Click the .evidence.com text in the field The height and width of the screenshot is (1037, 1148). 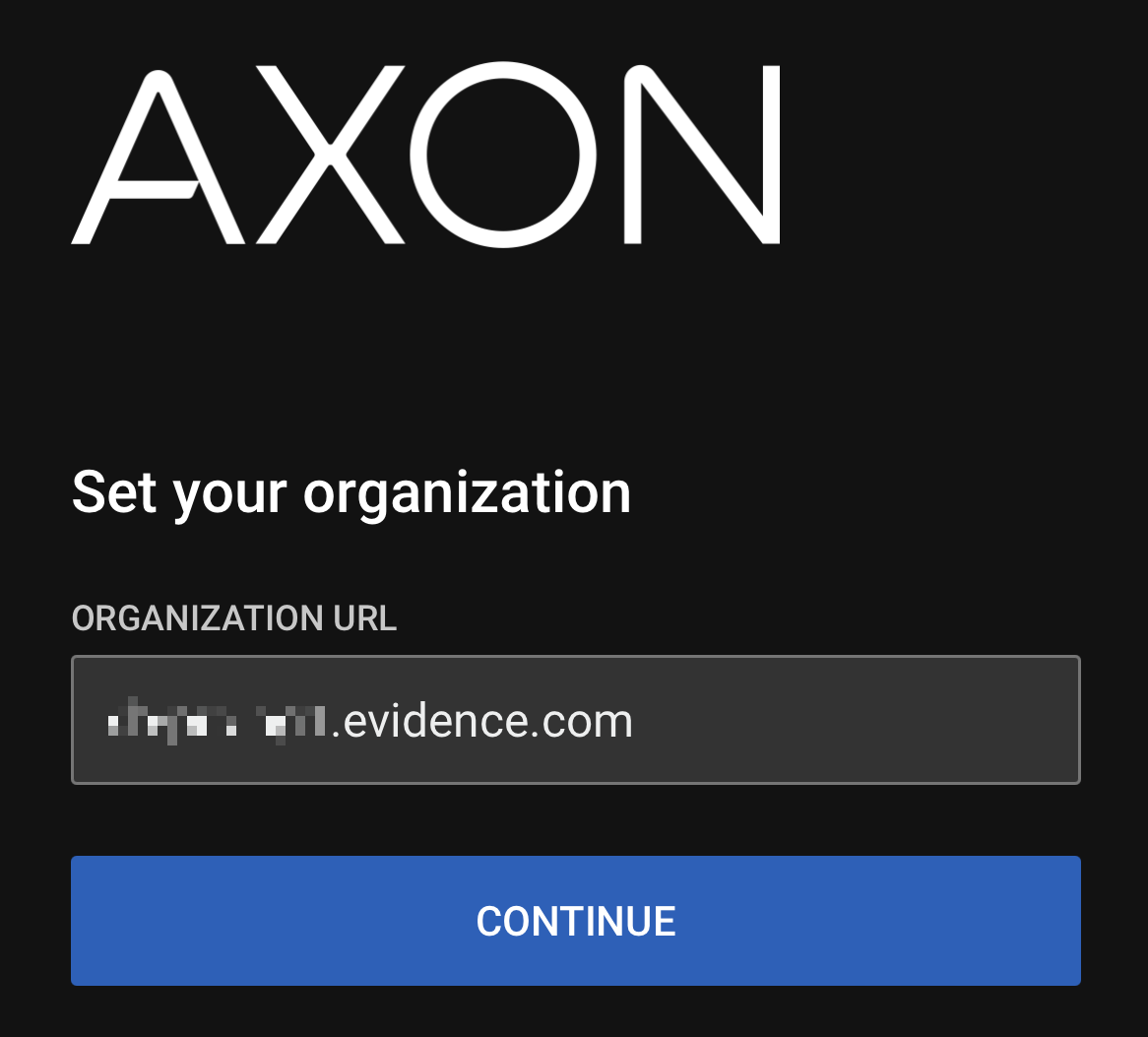click(481, 722)
